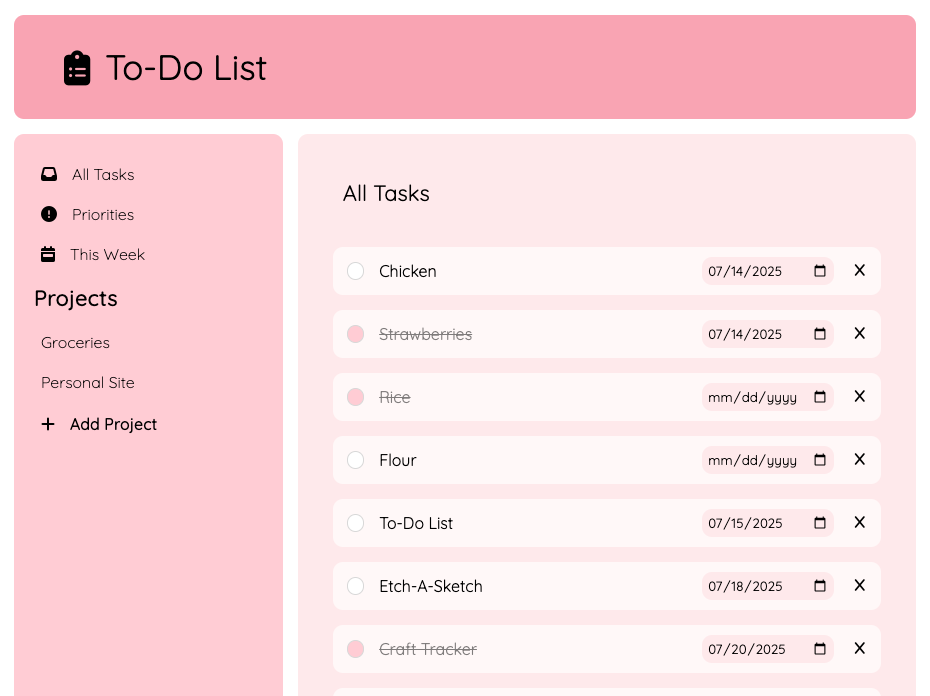Open calendar picker for Craft Tracker task
930x696 pixels.
(x=820, y=649)
